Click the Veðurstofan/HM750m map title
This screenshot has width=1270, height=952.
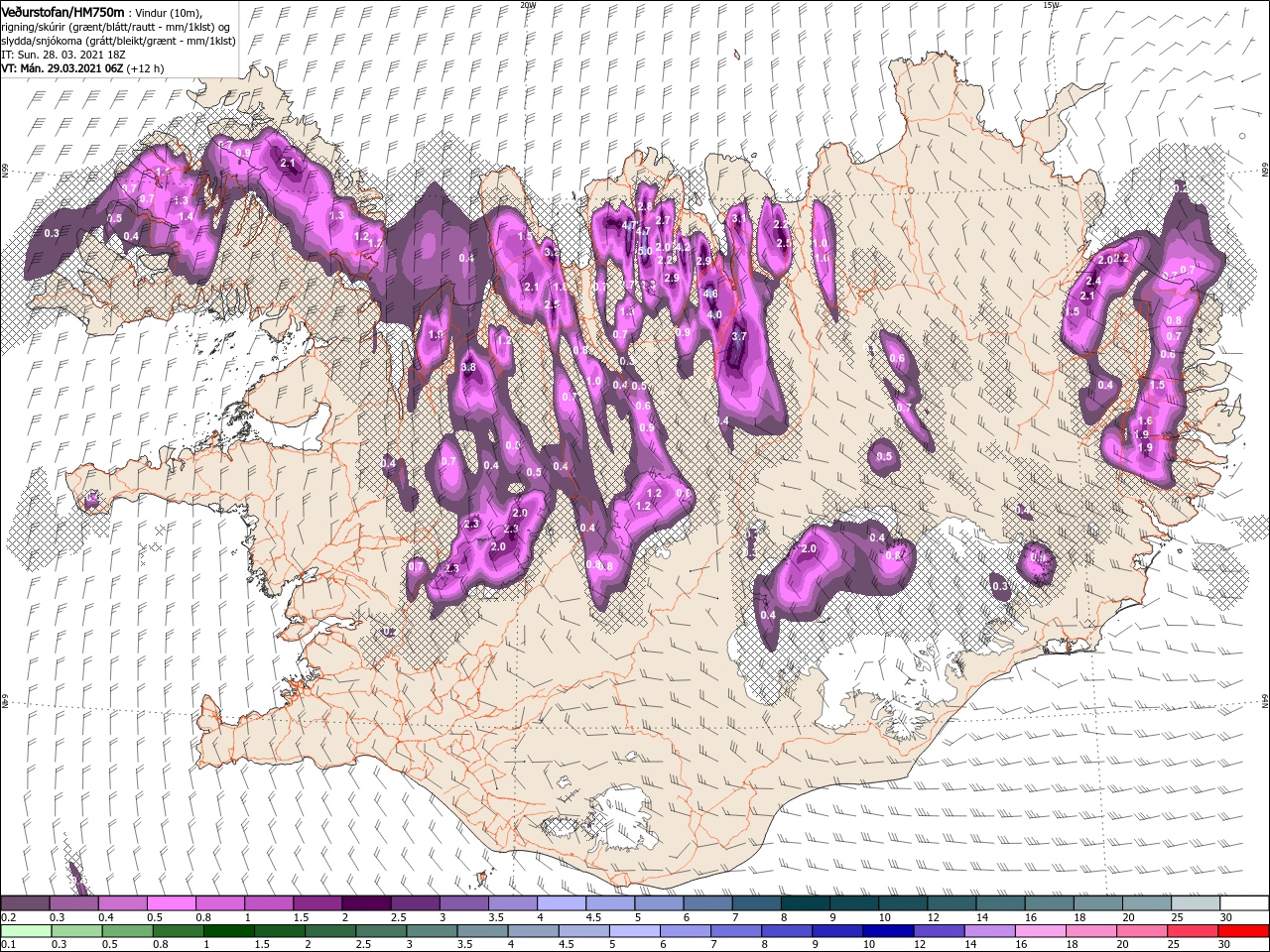tap(63, 11)
